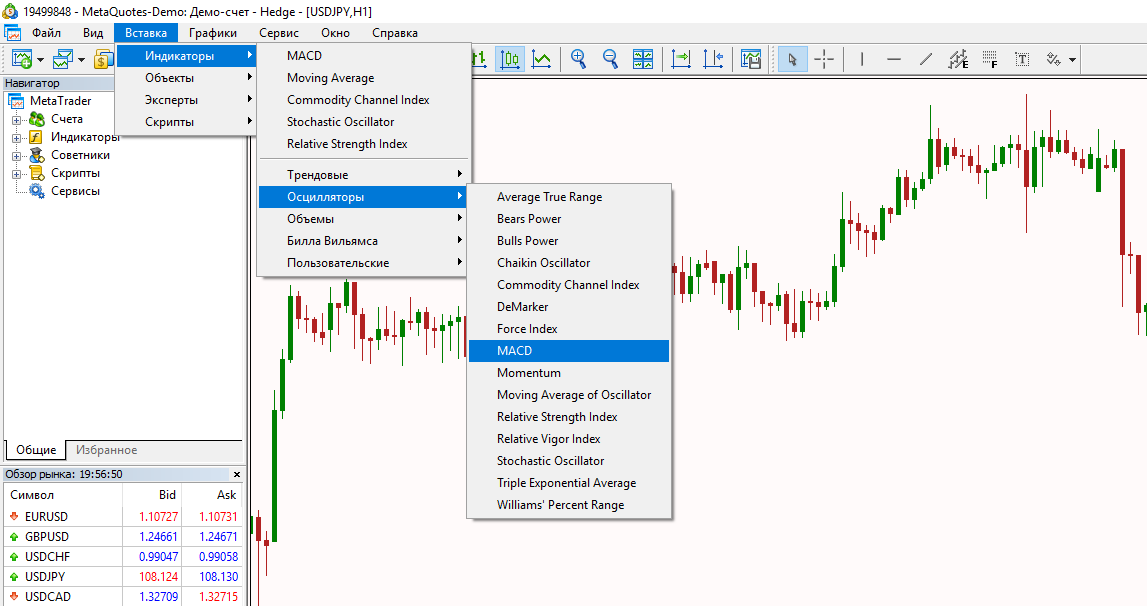Expand the Советники tree node
This screenshot has height=606, width=1147.
tap(17, 156)
